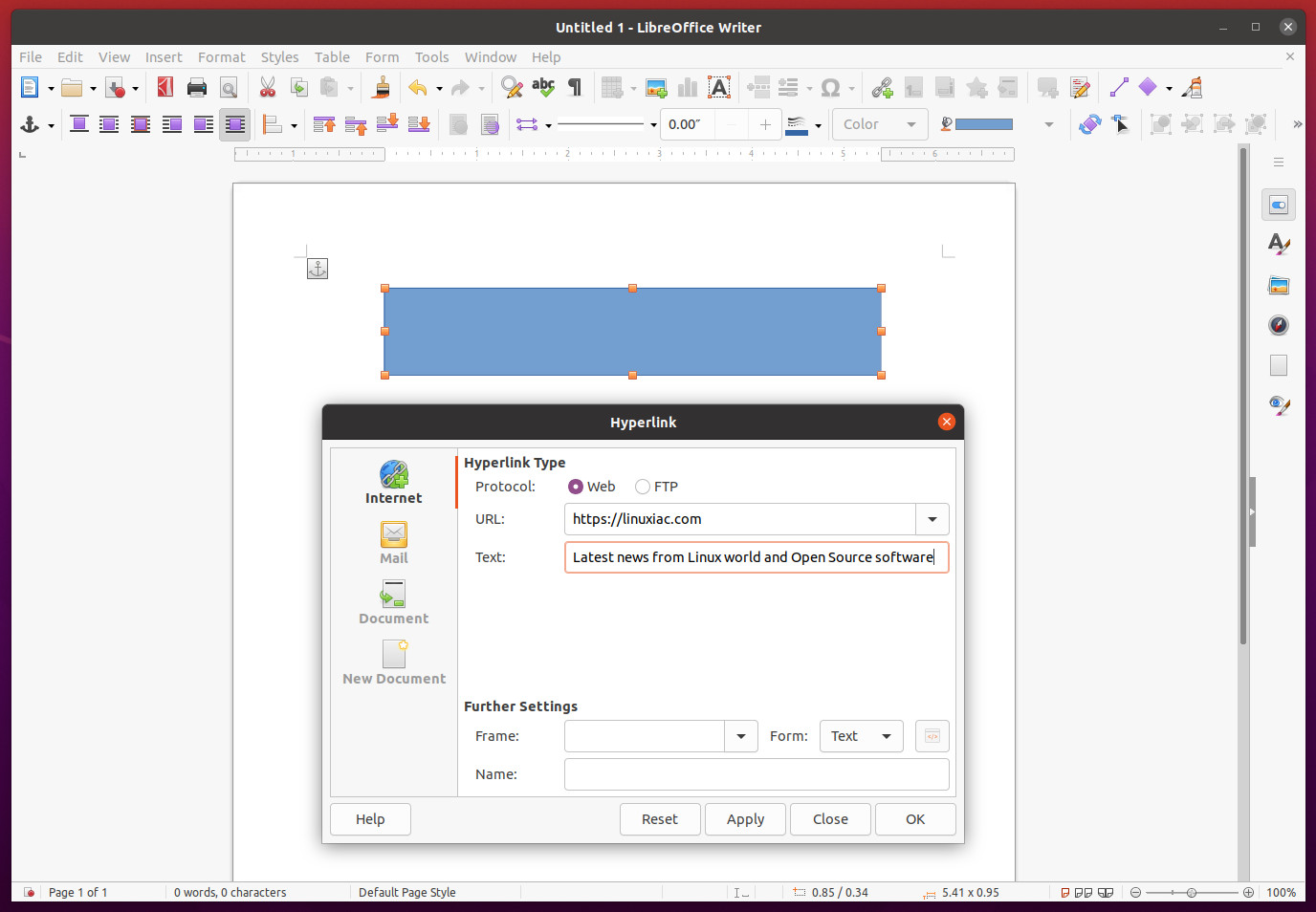Screen dimensions: 1316x912
Task: Click the Send to Back icon
Action: coord(419,124)
